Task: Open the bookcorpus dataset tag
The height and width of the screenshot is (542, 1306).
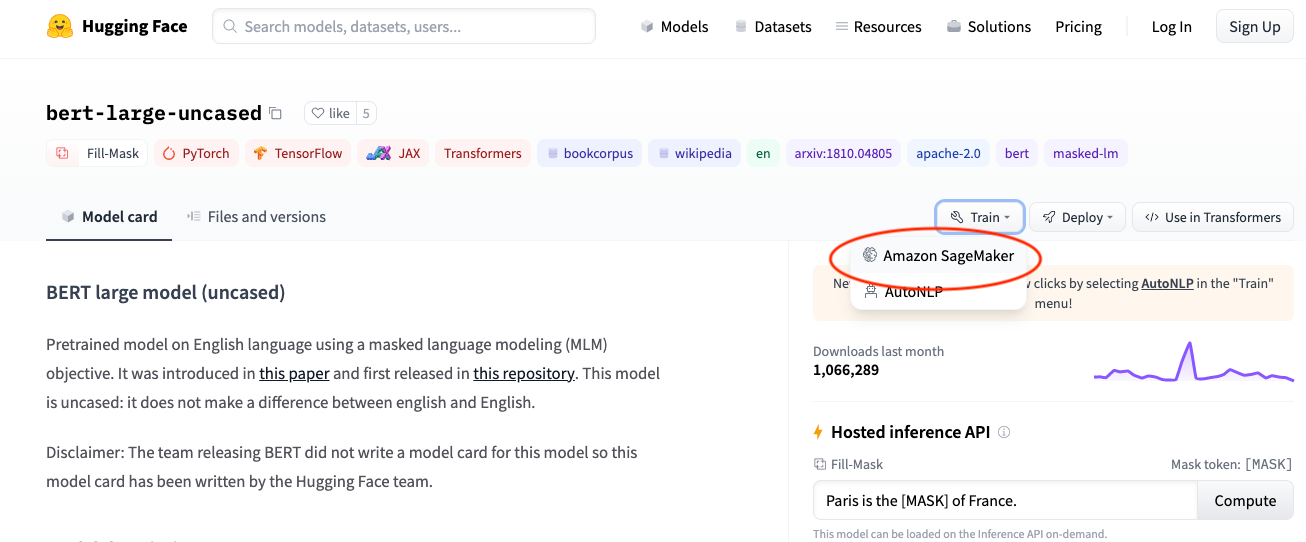Action: [x=589, y=154]
